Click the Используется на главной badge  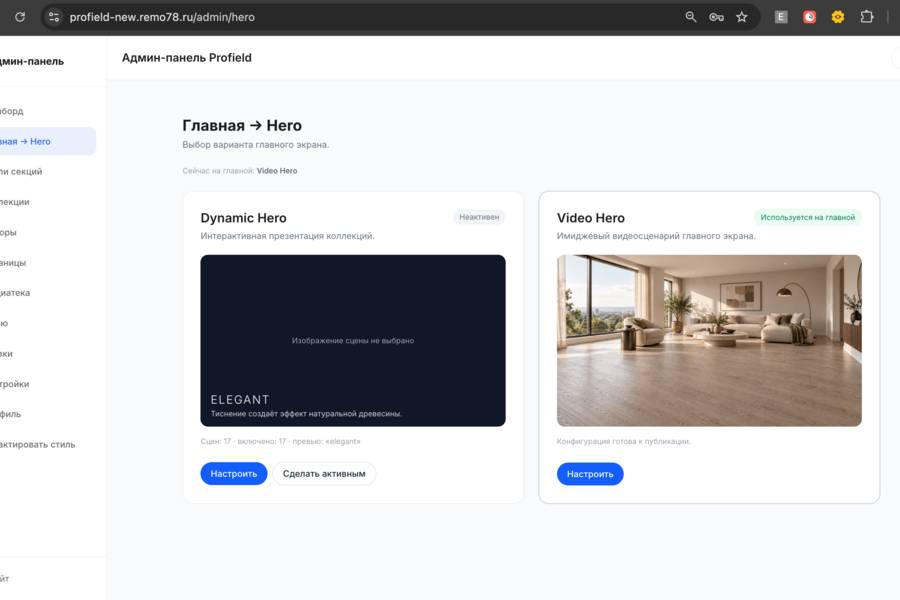pyautogui.click(x=808, y=217)
